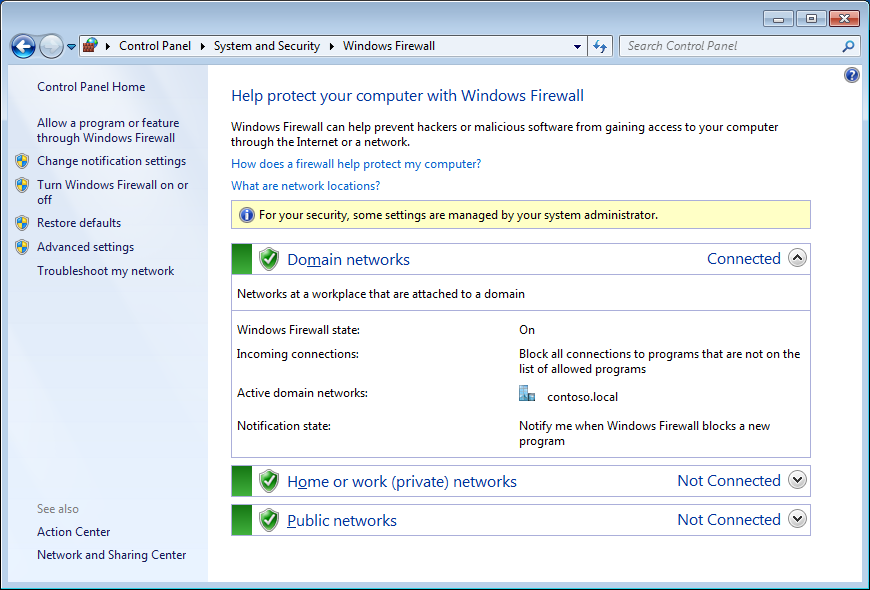Click the contoso.local network icon

pos(527,394)
